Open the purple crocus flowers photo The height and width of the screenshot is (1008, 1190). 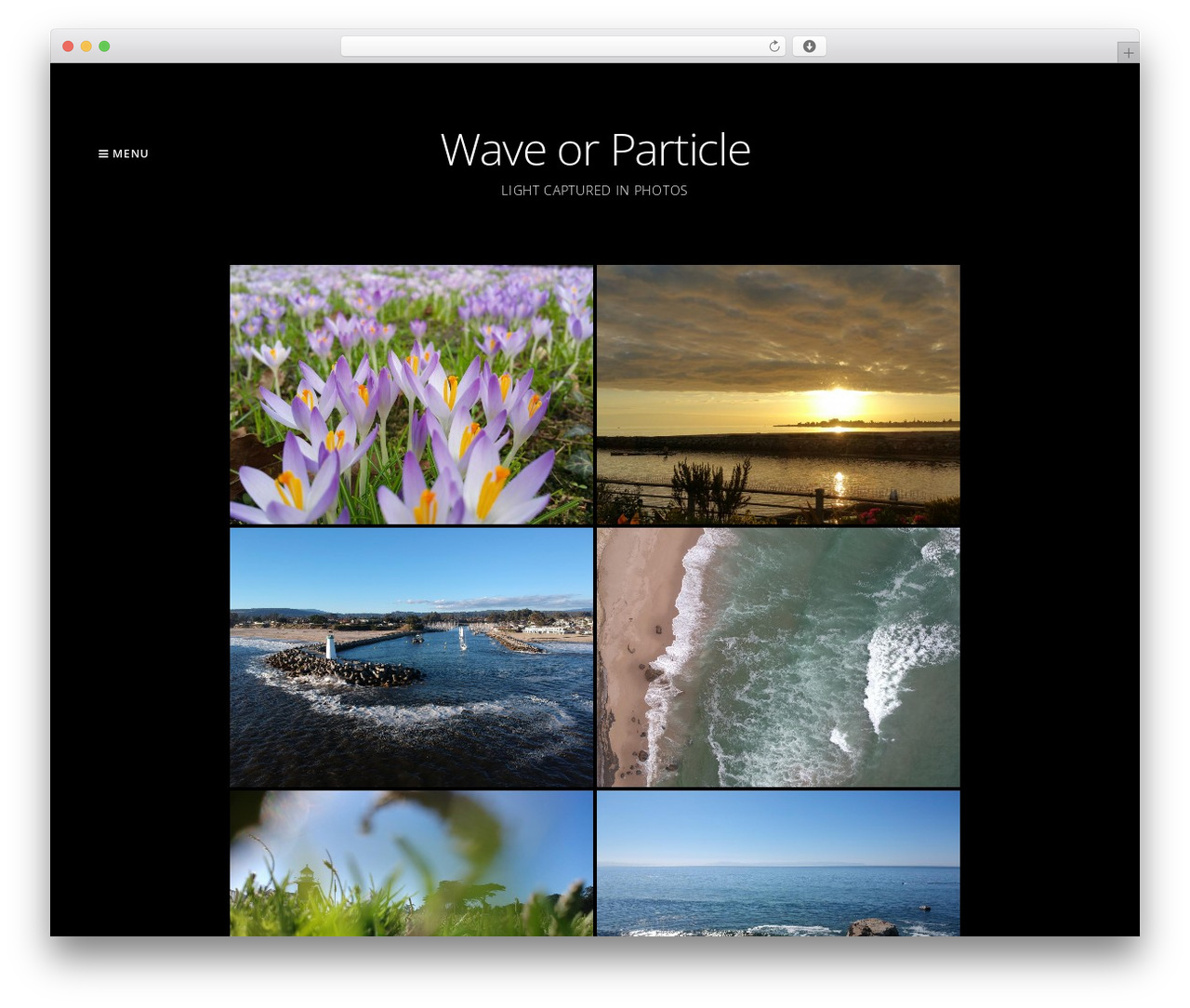(411, 394)
